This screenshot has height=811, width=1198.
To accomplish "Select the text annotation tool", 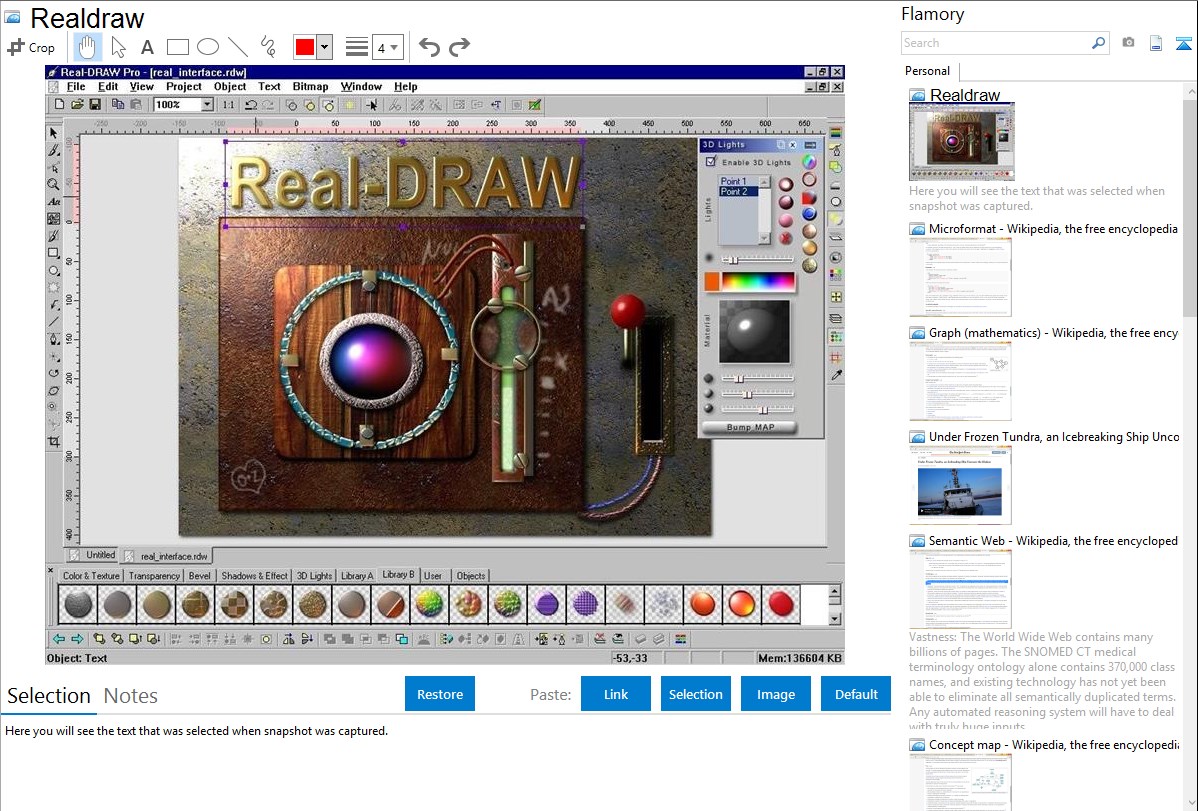I will click(x=147, y=47).
